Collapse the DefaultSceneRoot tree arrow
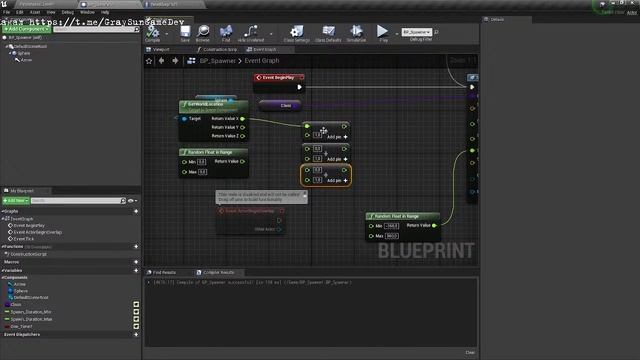640x360 pixels. [x=7, y=47]
